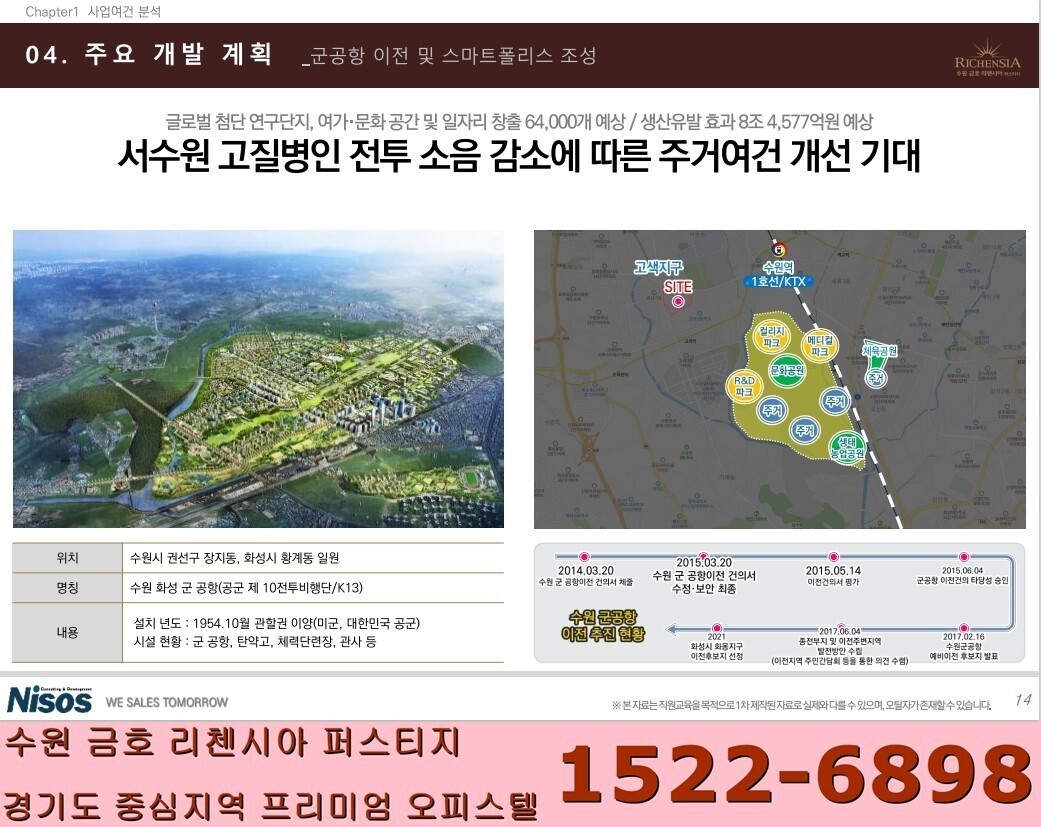Select the green 문화공원 circle on the map
Viewport: 1041px width, 827px height.
pyautogui.click(x=787, y=370)
